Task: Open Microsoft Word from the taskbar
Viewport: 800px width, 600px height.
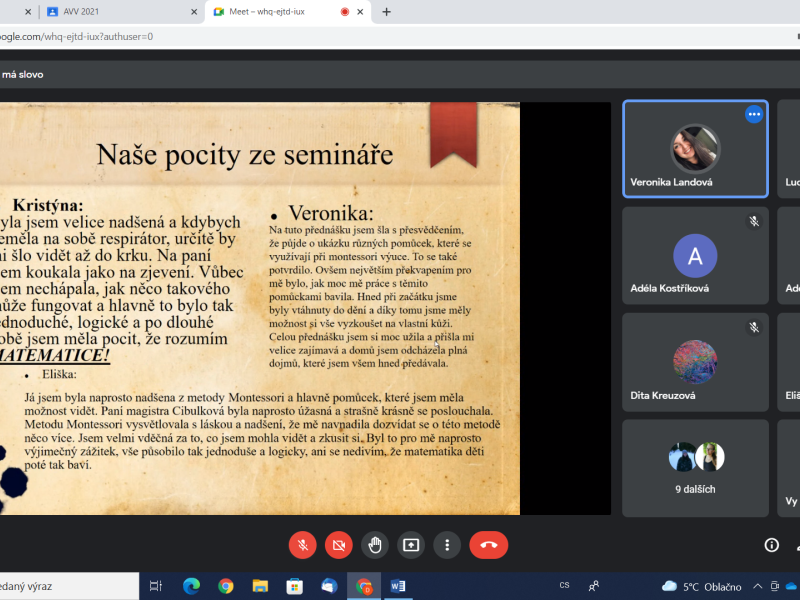Action: click(397, 586)
